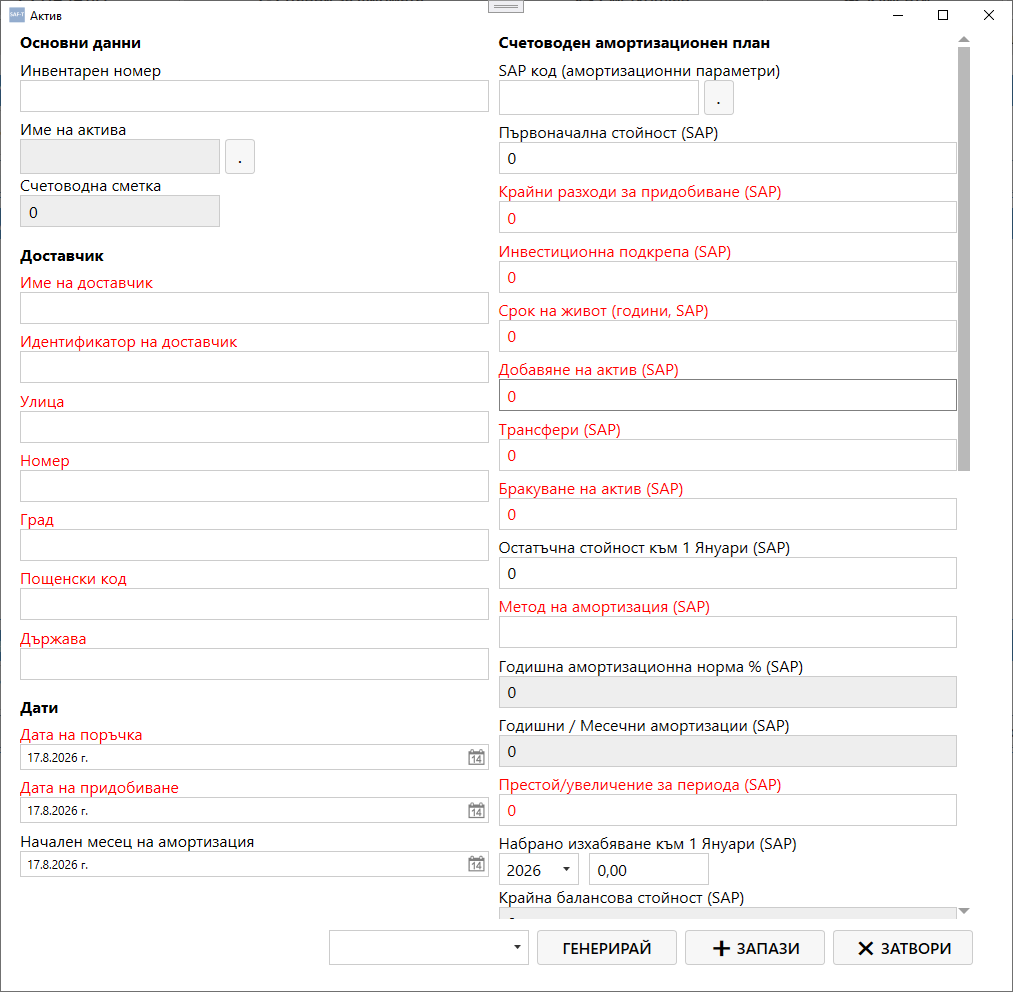Image resolution: width=1013 pixels, height=992 pixels.
Task: Click the Пощенски код input box
Action: (255, 604)
